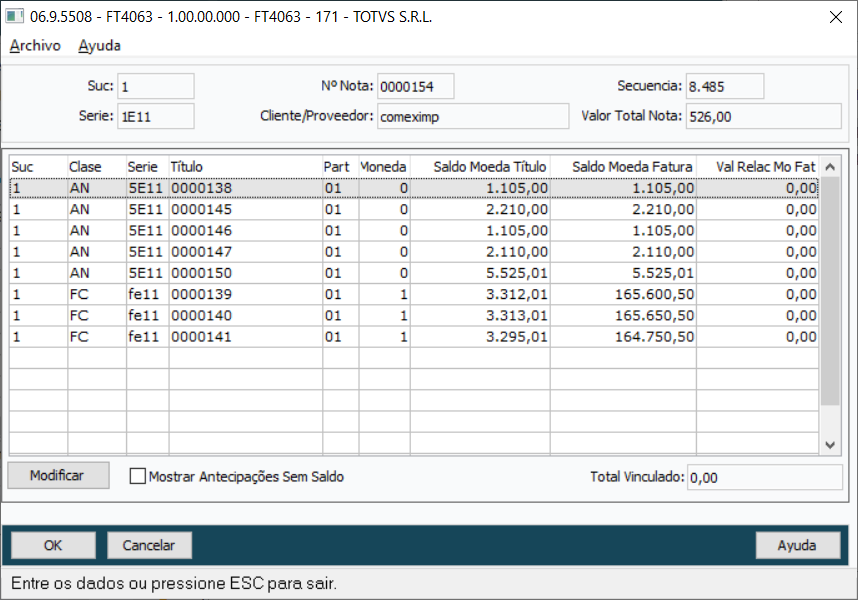
Task: Click the Serie field containing 1E11
Action: 156,116
